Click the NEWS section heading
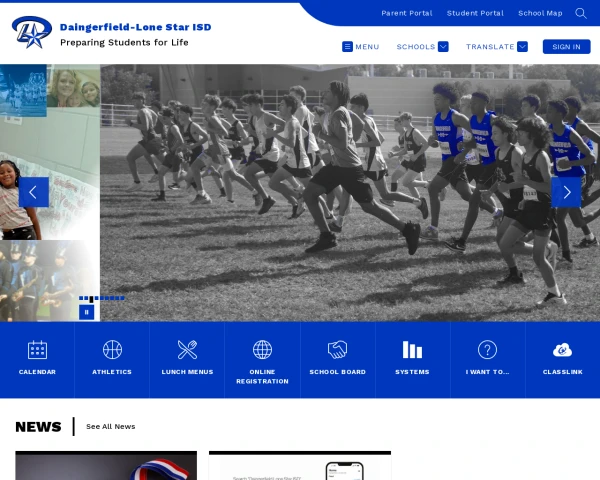 pos(38,426)
